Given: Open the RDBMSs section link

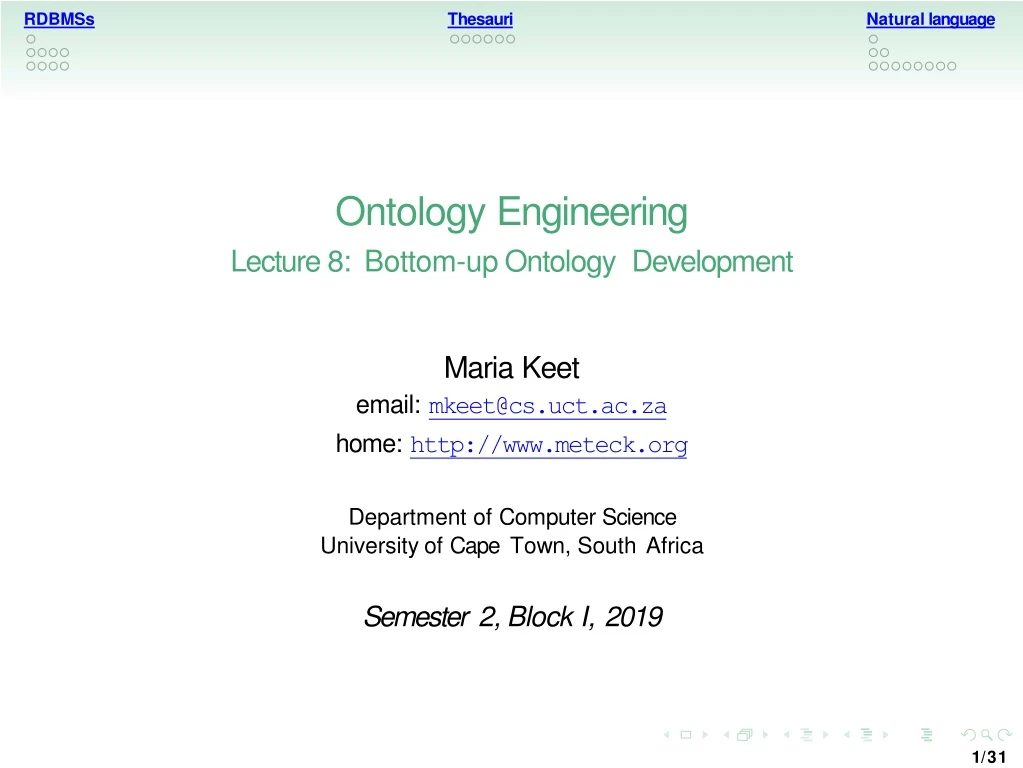Looking at the screenshot, I should point(59,20).
